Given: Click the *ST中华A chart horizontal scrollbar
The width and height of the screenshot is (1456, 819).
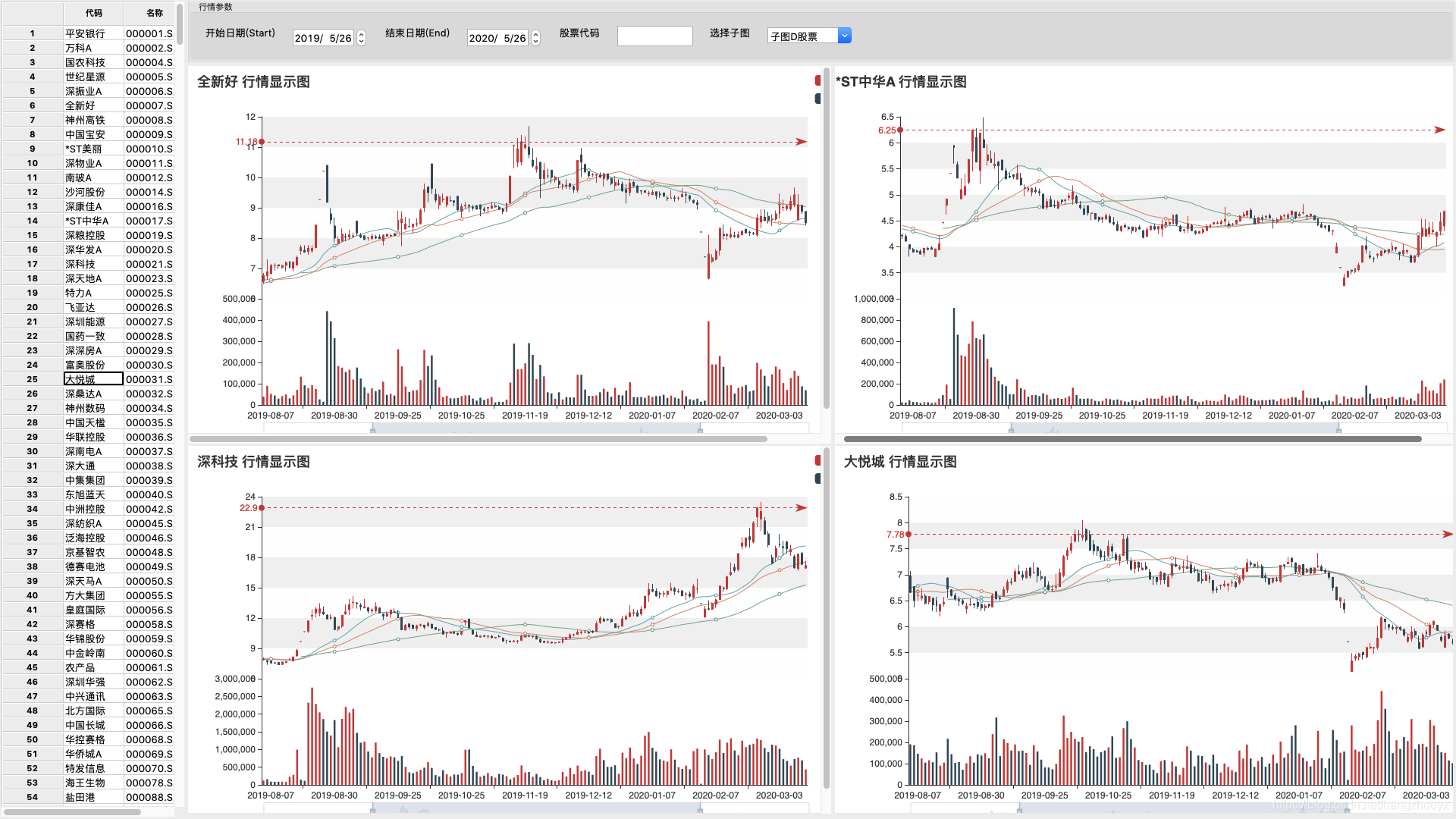Looking at the screenshot, I should 1131,439.
